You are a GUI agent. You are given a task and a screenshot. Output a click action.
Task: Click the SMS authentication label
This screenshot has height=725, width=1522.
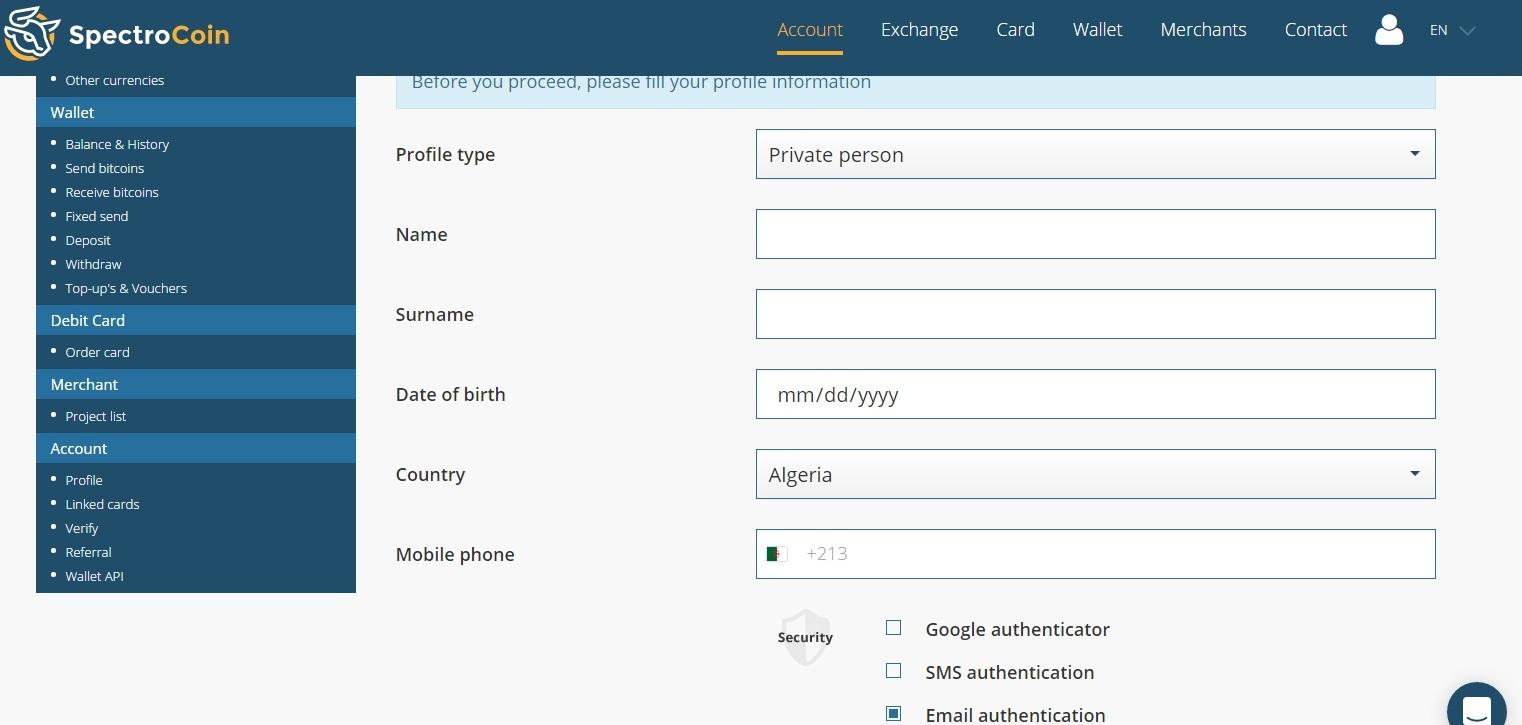[1009, 672]
